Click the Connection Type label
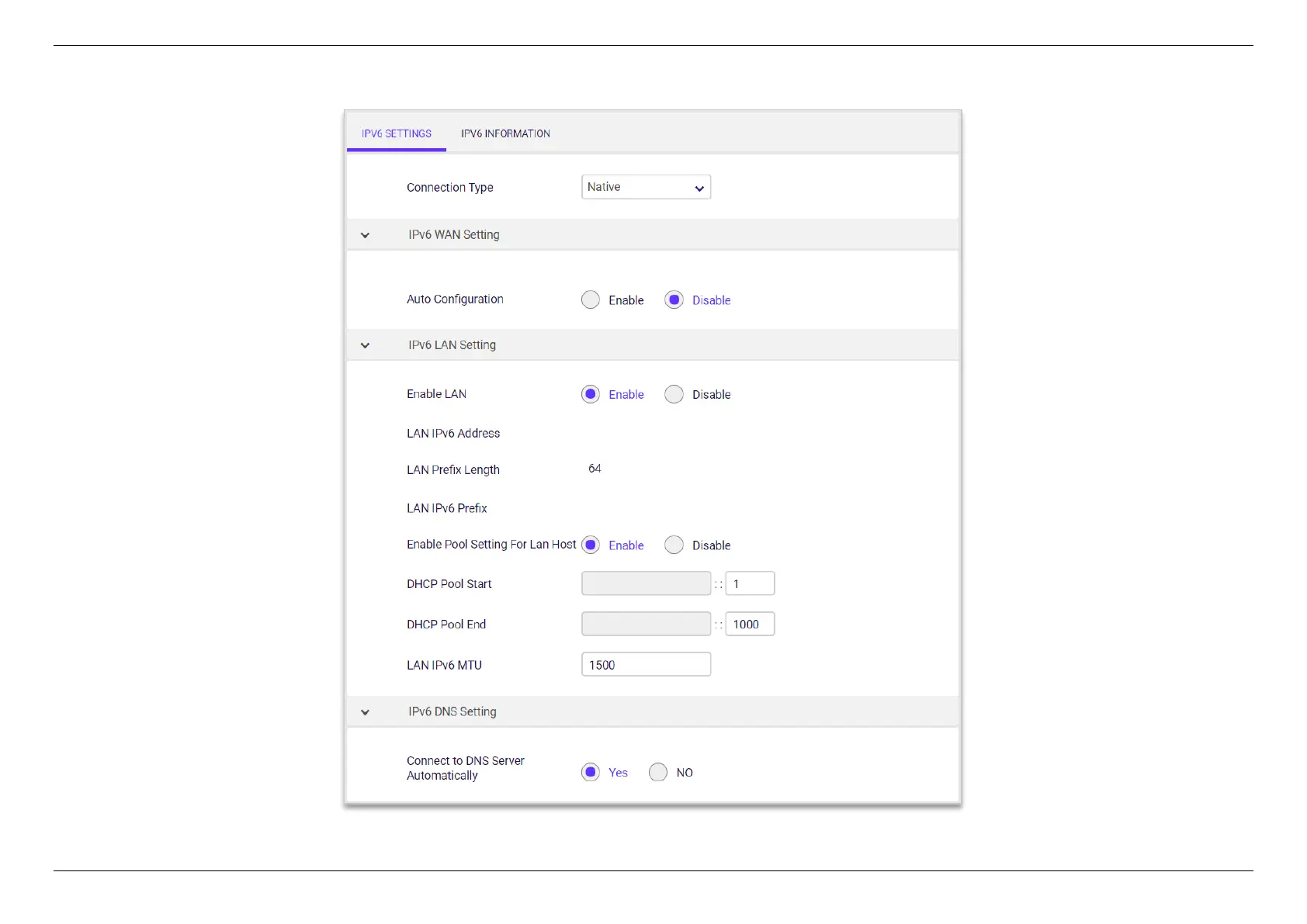Viewport: 1307px width, 924px height. point(450,188)
